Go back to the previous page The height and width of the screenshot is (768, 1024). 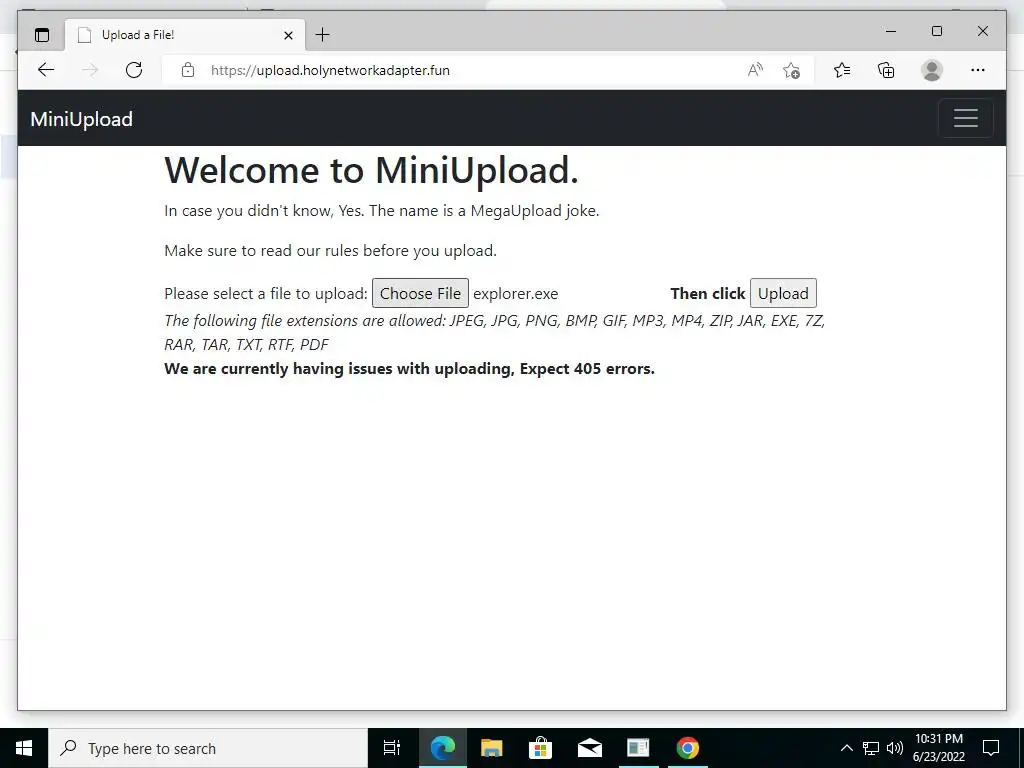[x=46, y=70]
